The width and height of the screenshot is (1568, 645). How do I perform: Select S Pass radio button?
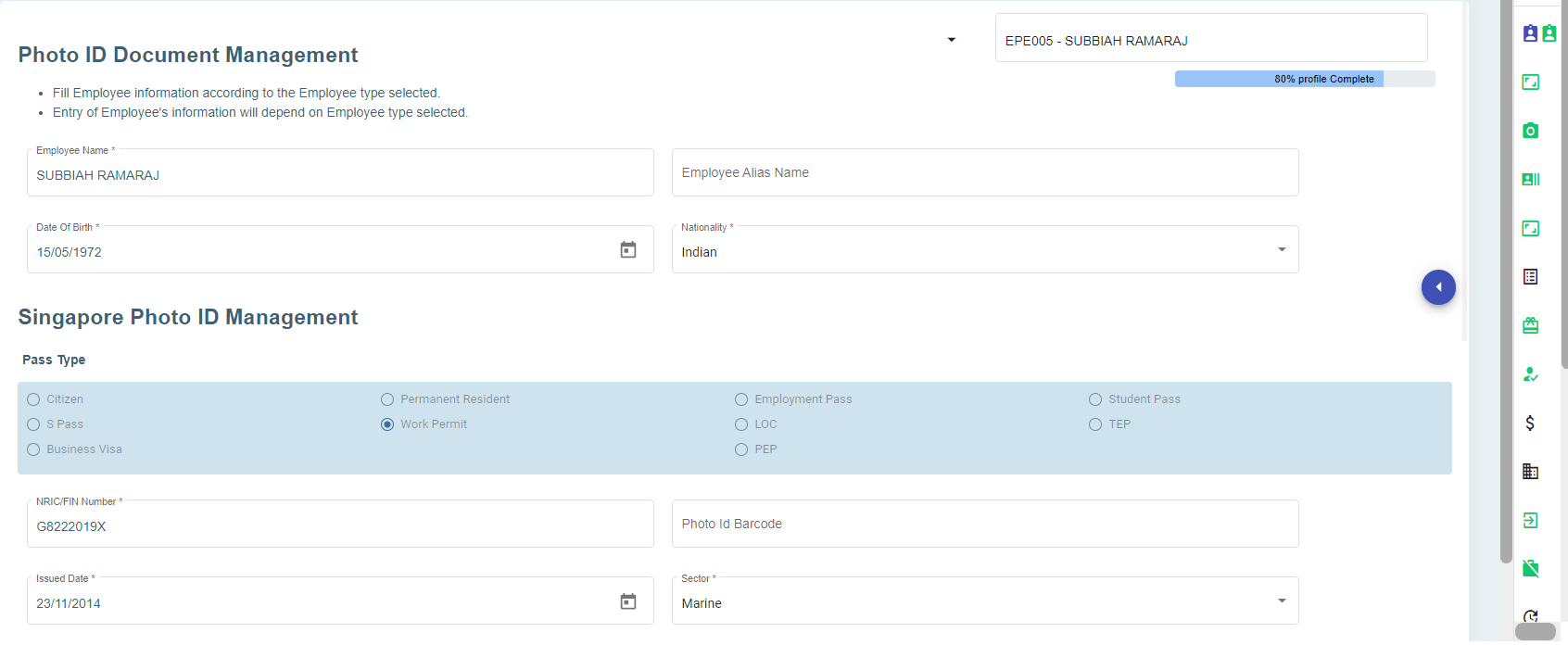pyautogui.click(x=33, y=424)
